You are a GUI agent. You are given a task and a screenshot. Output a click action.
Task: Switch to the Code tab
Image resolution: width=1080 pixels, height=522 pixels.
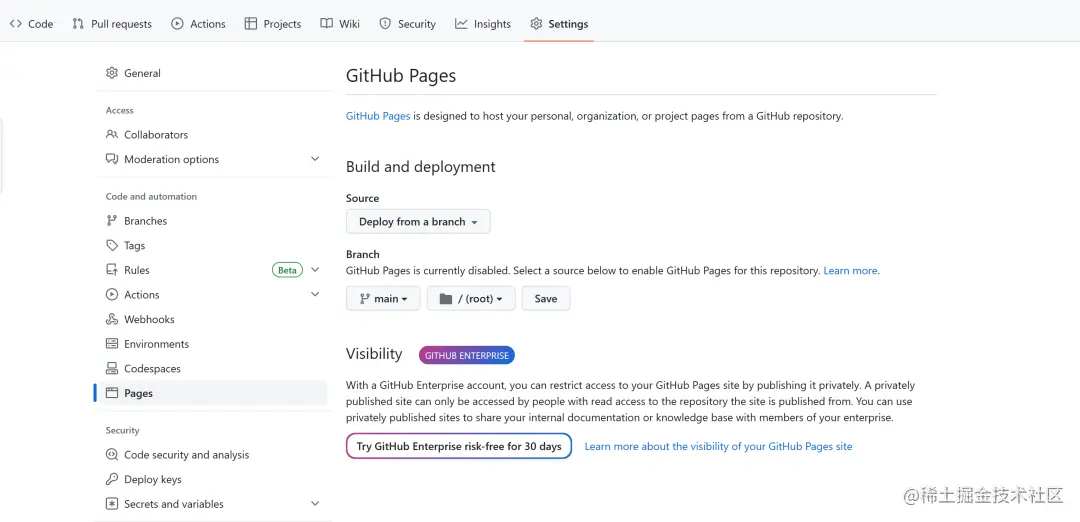coord(31,24)
